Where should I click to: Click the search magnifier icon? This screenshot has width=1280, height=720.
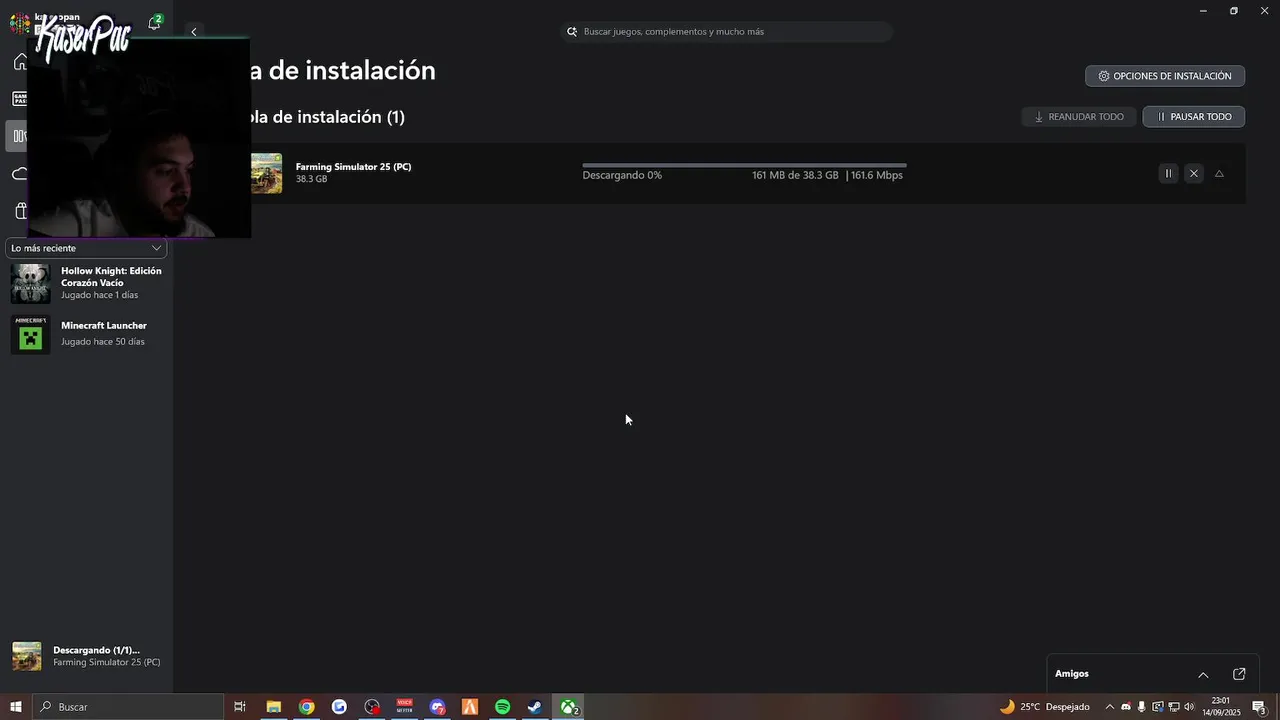pos(572,32)
